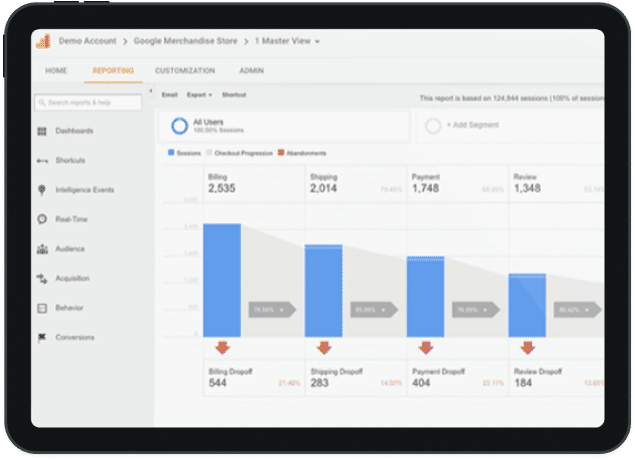Open the Real-Time clock icon
The width and height of the screenshot is (635, 460).
[42, 219]
